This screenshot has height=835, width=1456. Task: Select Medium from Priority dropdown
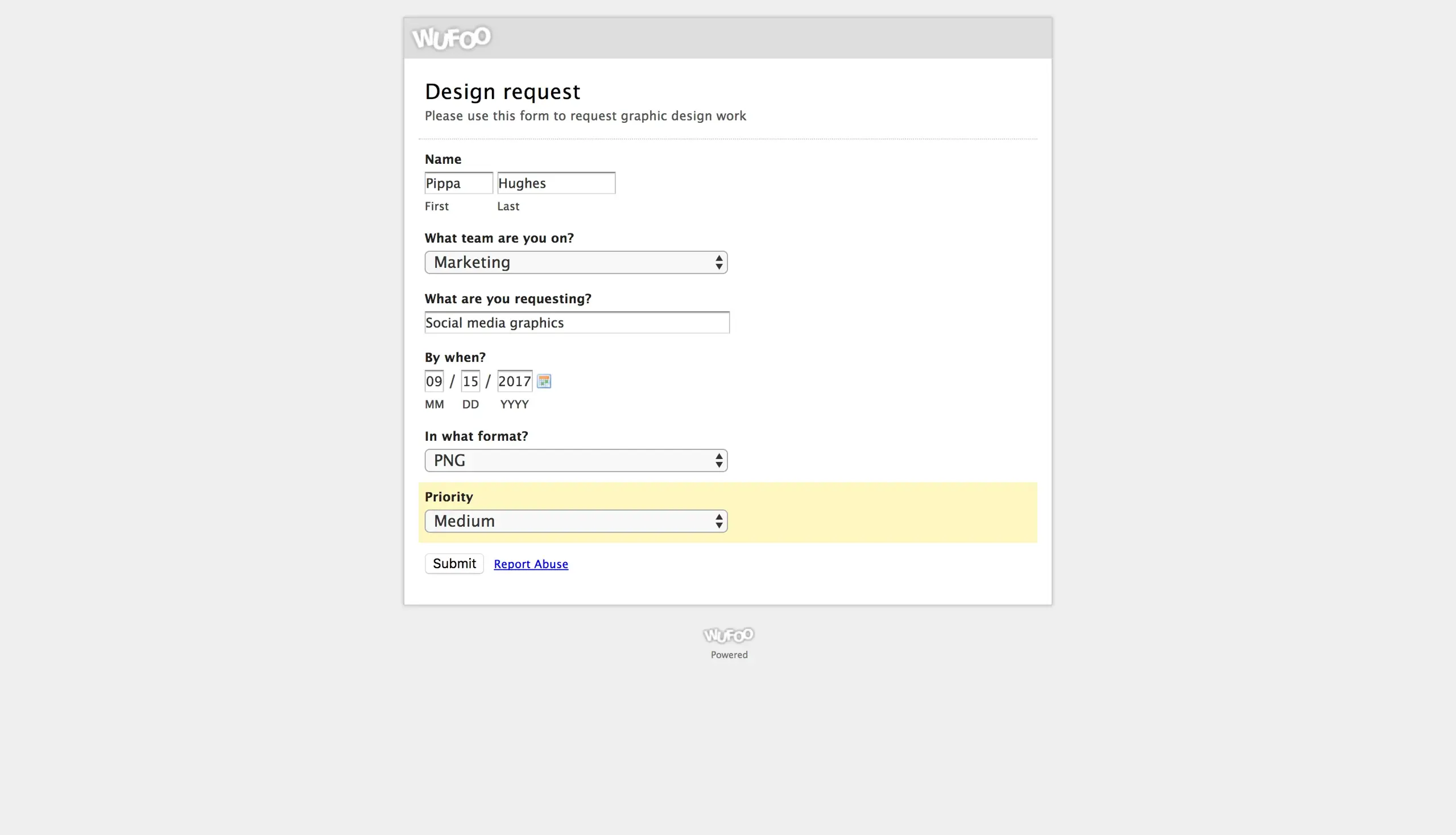tap(576, 520)
